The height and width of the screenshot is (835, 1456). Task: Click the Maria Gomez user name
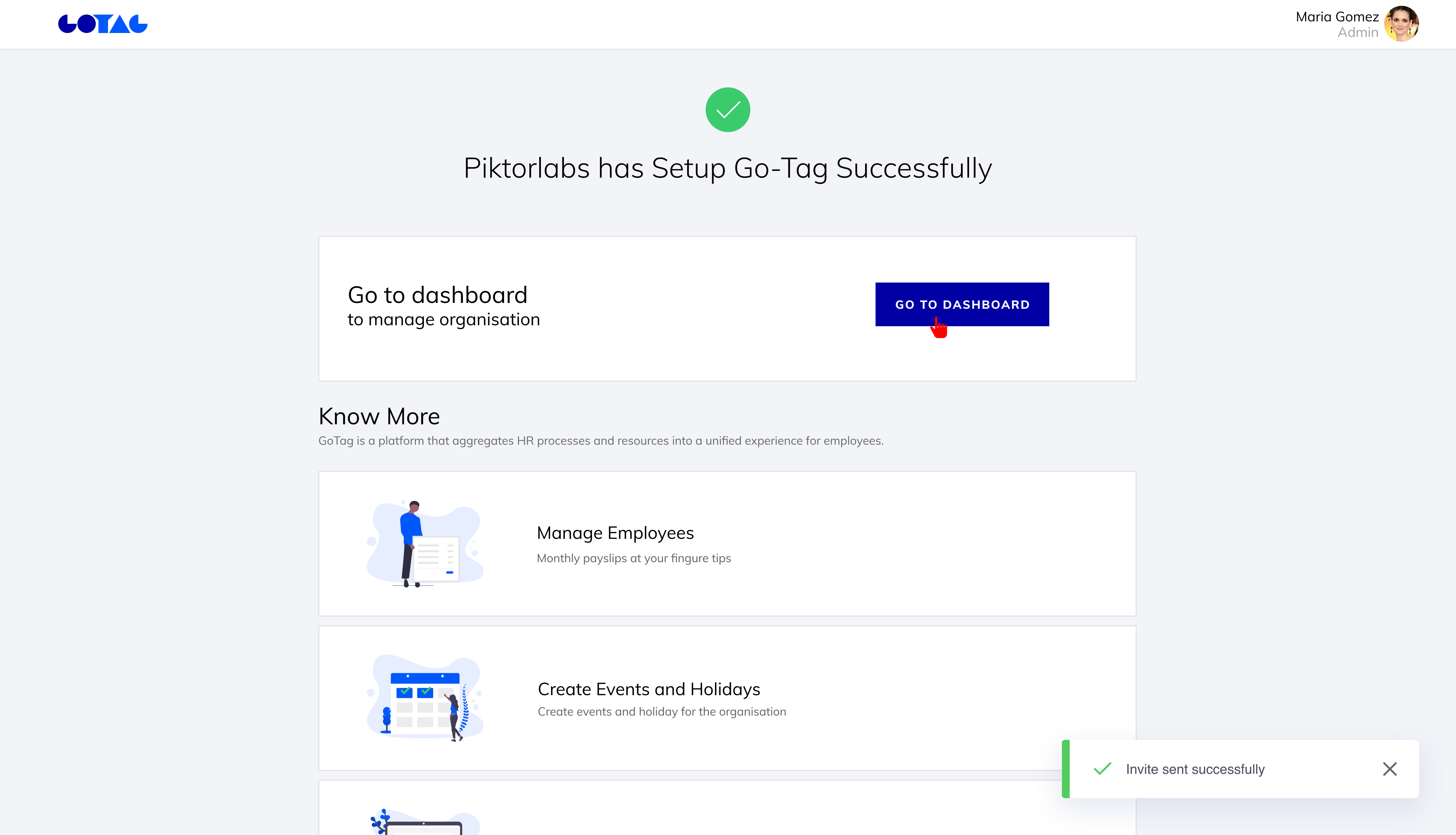[x=1337, y=17]
